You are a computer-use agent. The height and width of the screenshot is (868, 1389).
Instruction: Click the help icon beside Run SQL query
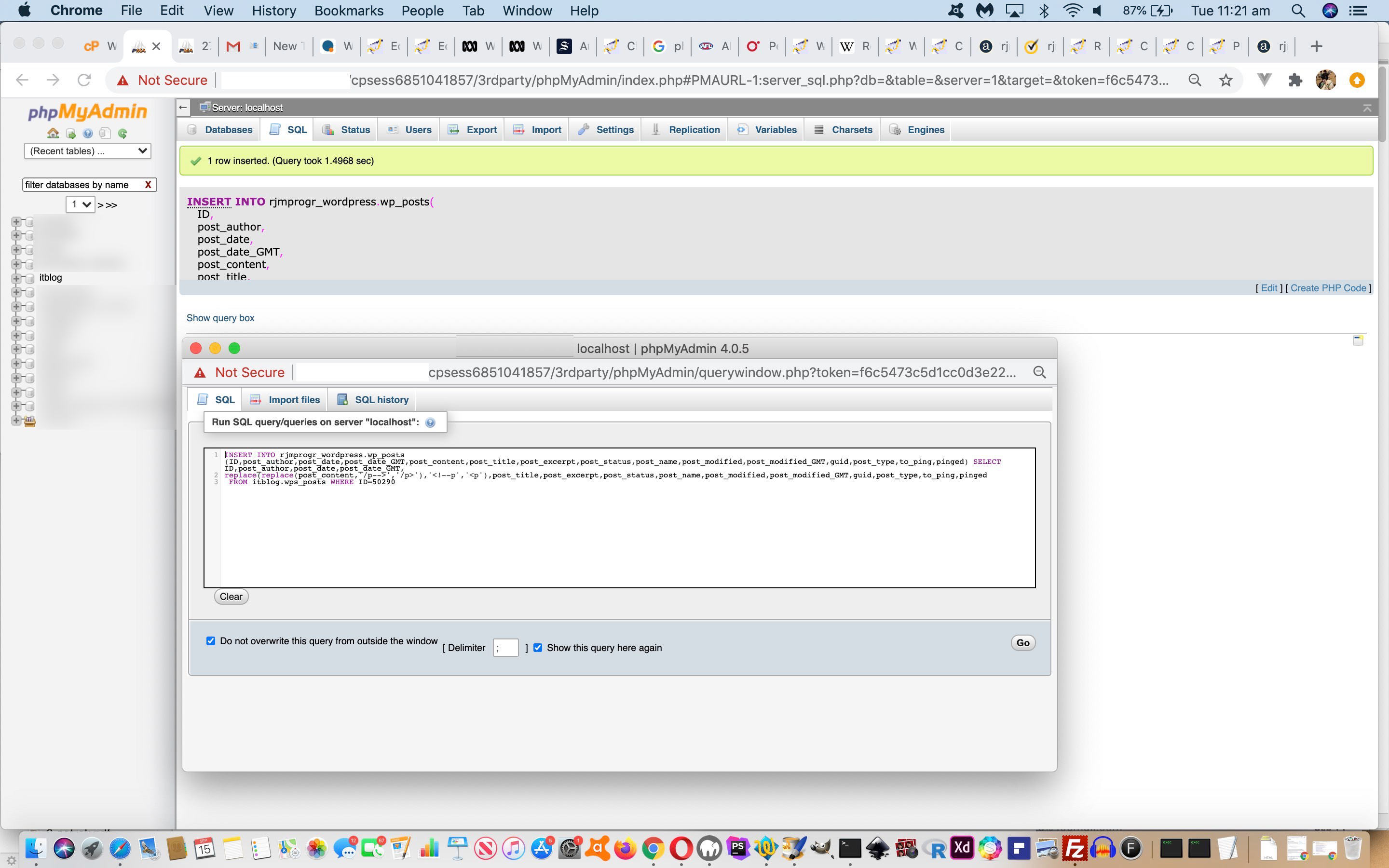pos(430,422)
